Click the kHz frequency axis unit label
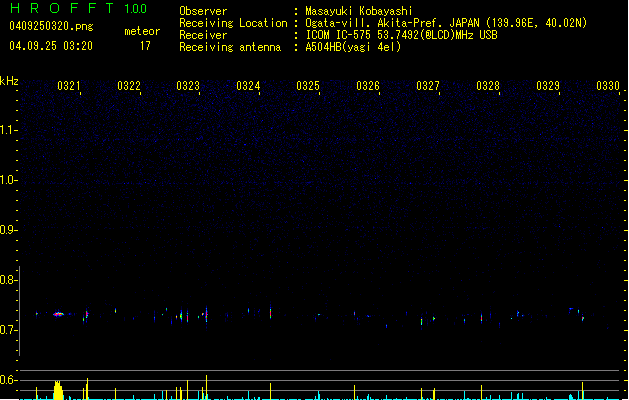 (9, 81)
